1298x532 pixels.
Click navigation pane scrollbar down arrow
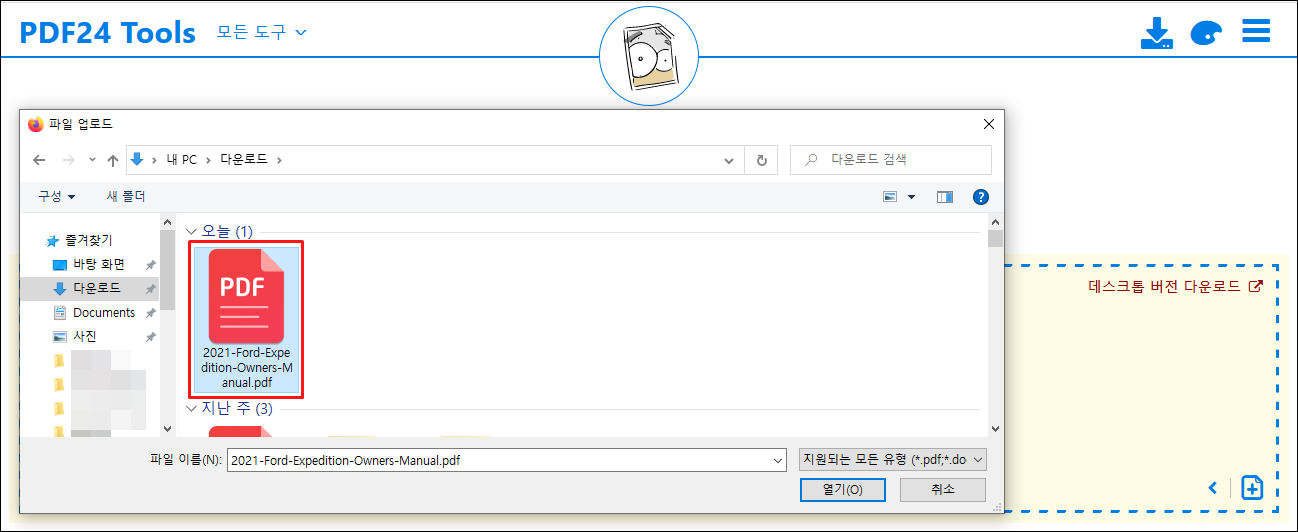click(x=167, y=427)
